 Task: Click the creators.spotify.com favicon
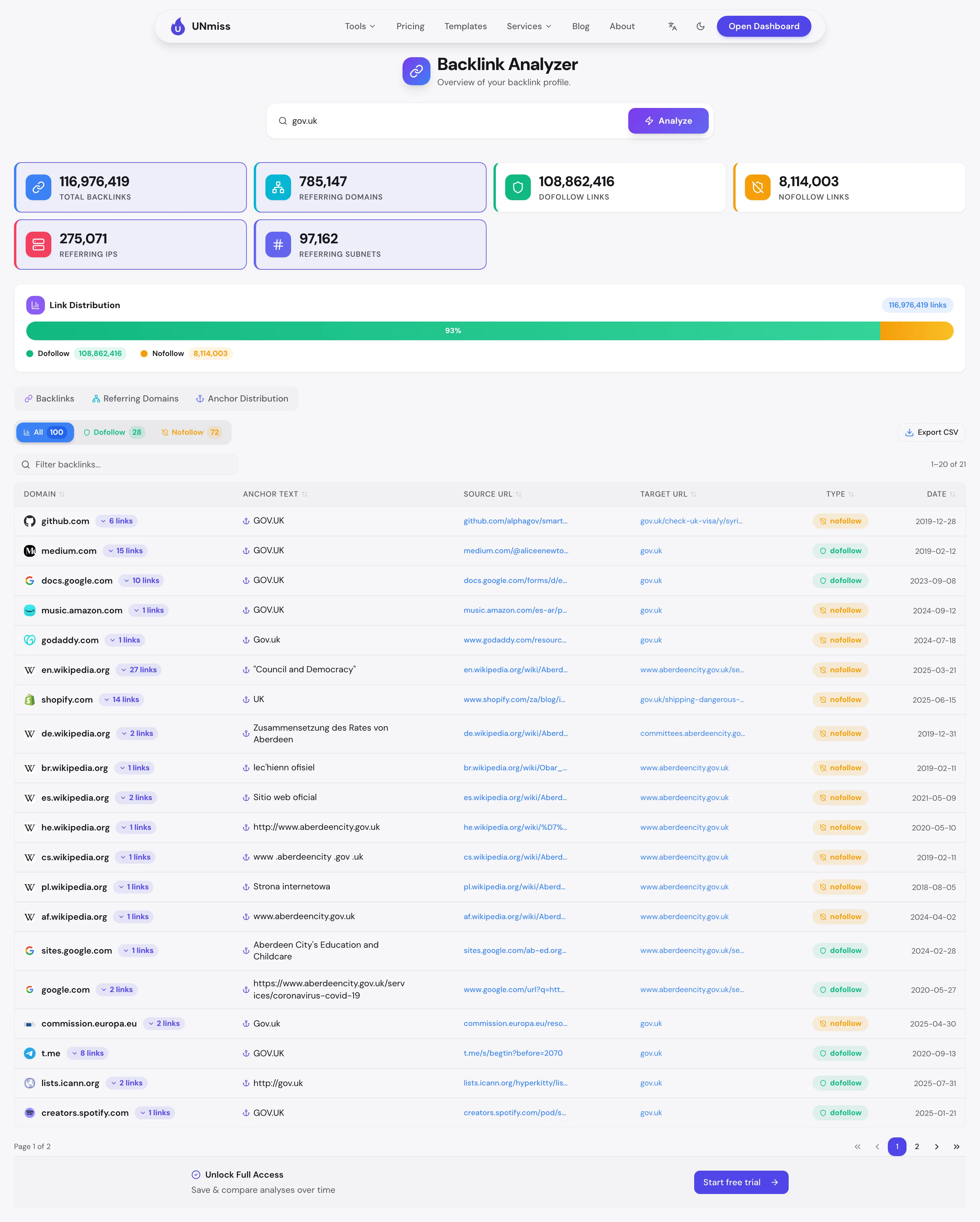click(29, 1113)
